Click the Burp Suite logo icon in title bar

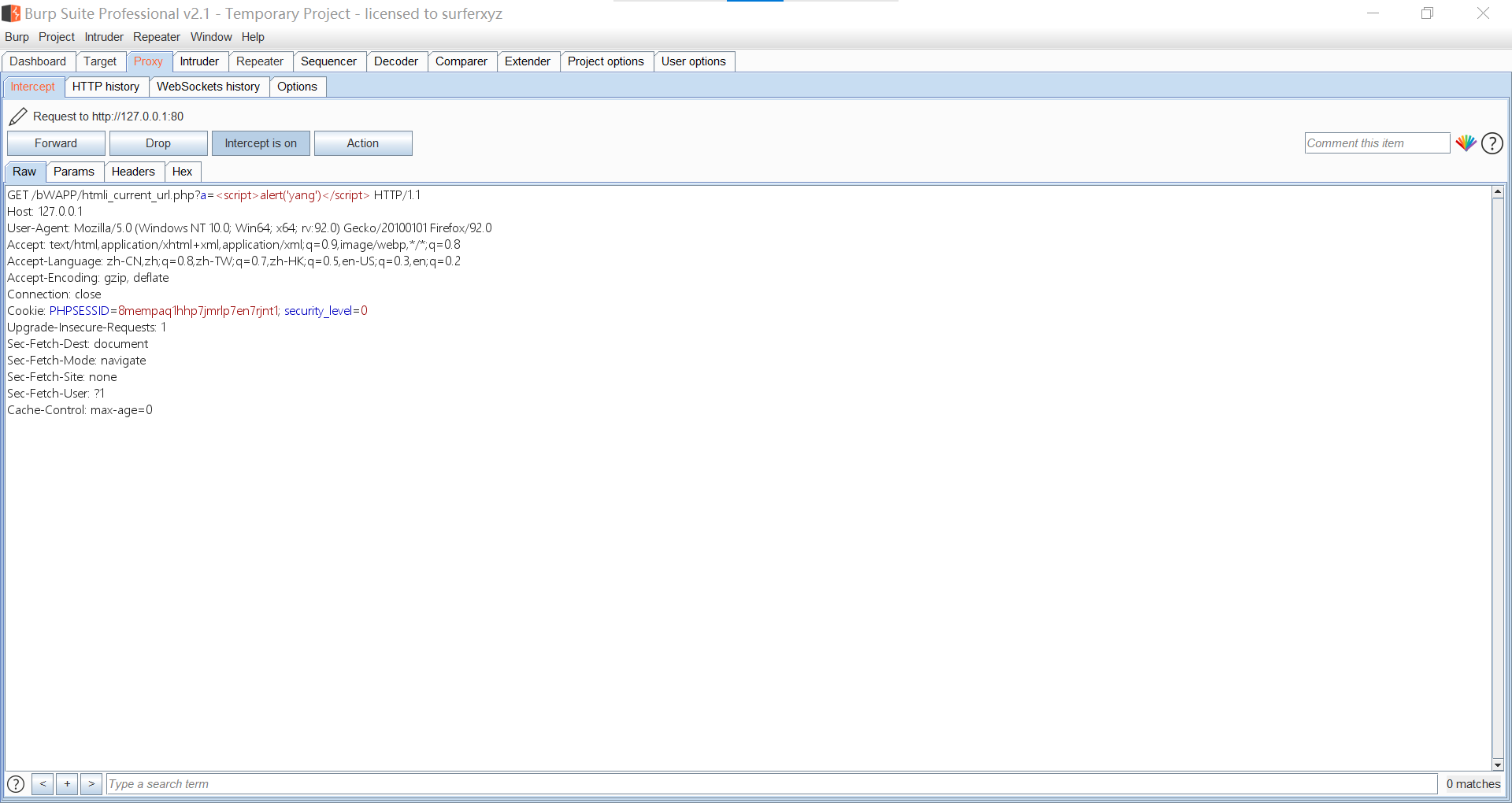click(x=11, y=13)
